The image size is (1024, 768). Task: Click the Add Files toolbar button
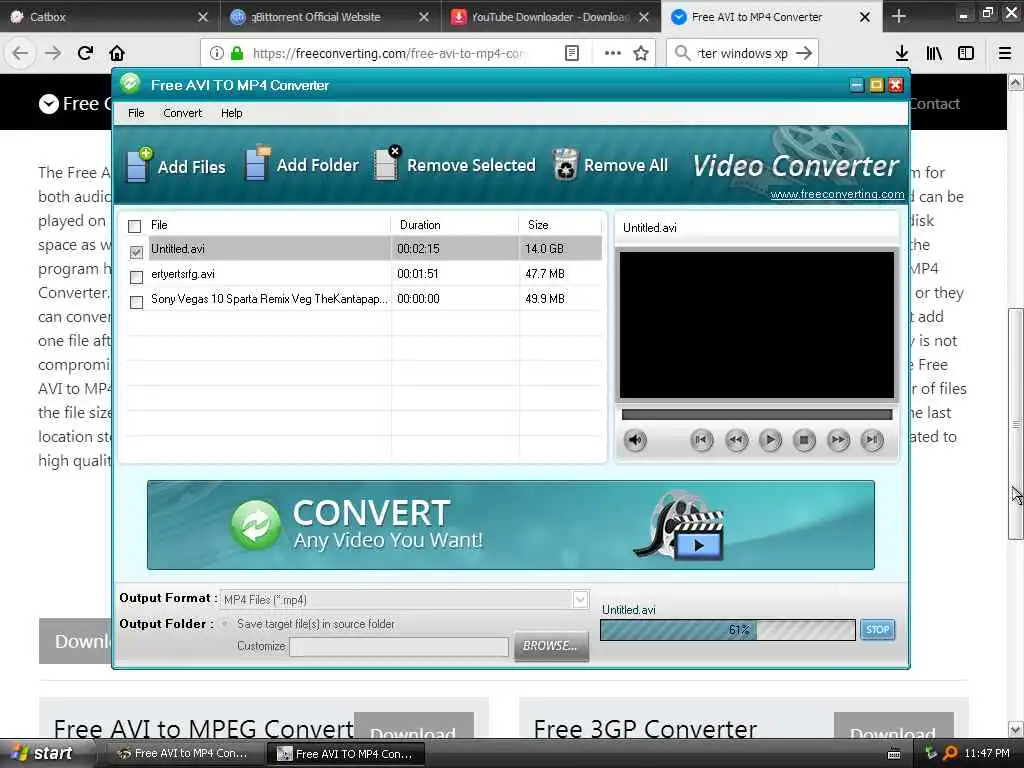point(175,165)
